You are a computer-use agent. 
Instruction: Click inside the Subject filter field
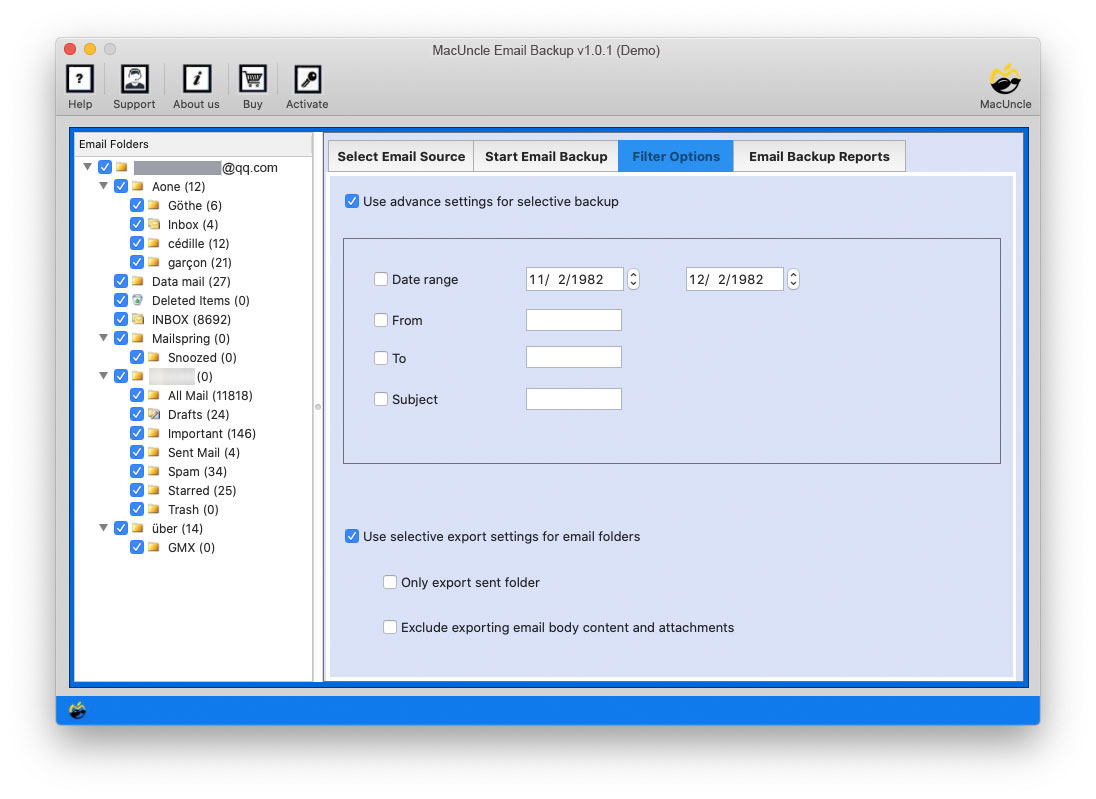tap(573, 398)
